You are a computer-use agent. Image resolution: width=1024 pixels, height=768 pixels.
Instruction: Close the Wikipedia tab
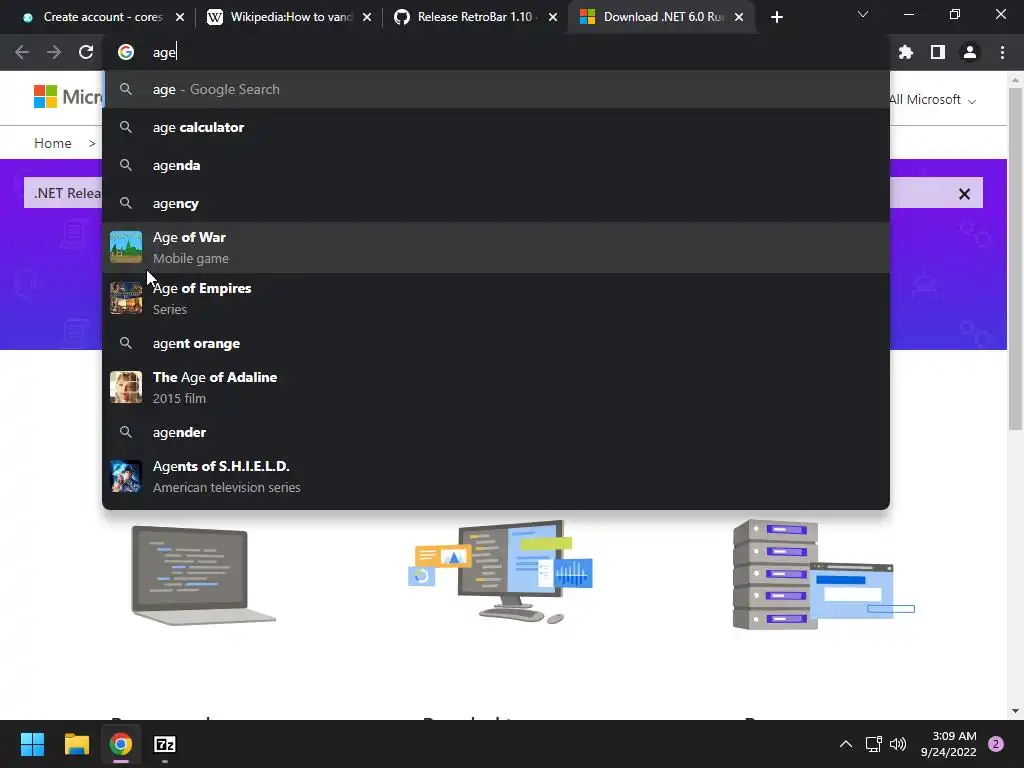[x=367, y=18]
